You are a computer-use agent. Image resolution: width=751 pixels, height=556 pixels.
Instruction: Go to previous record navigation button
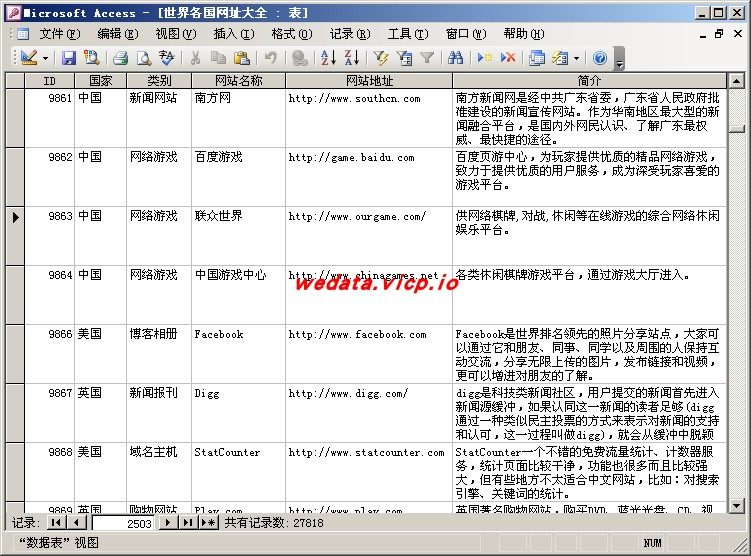(x=77, y=522)
